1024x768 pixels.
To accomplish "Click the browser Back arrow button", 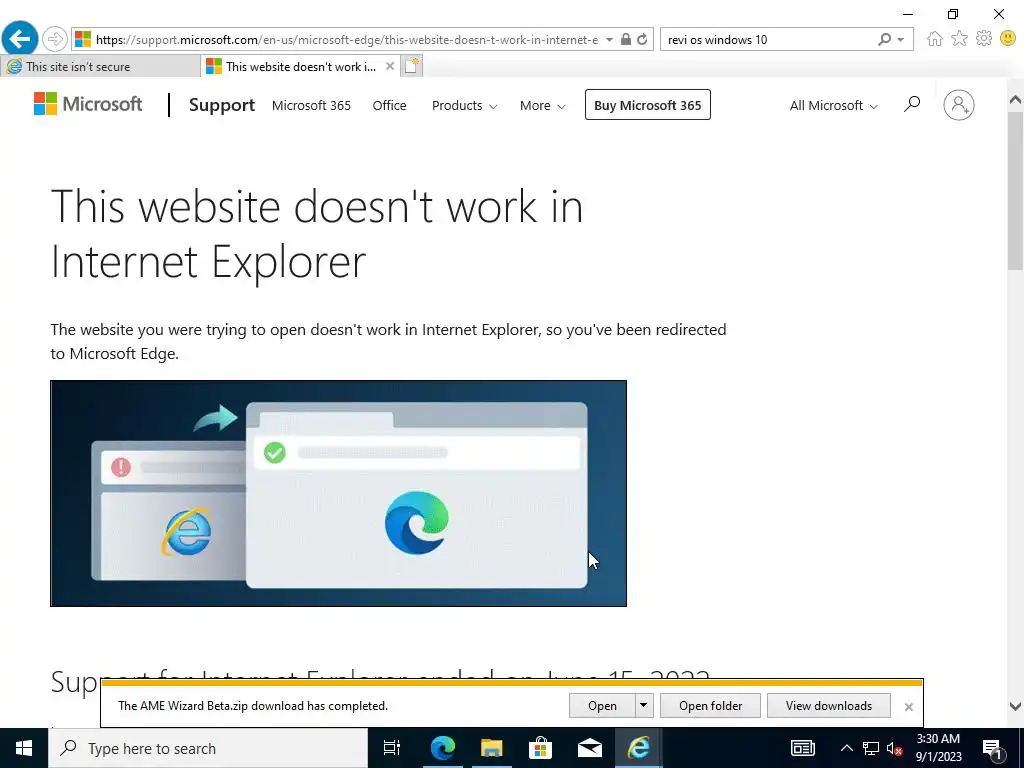I will (x=20, y=39).
